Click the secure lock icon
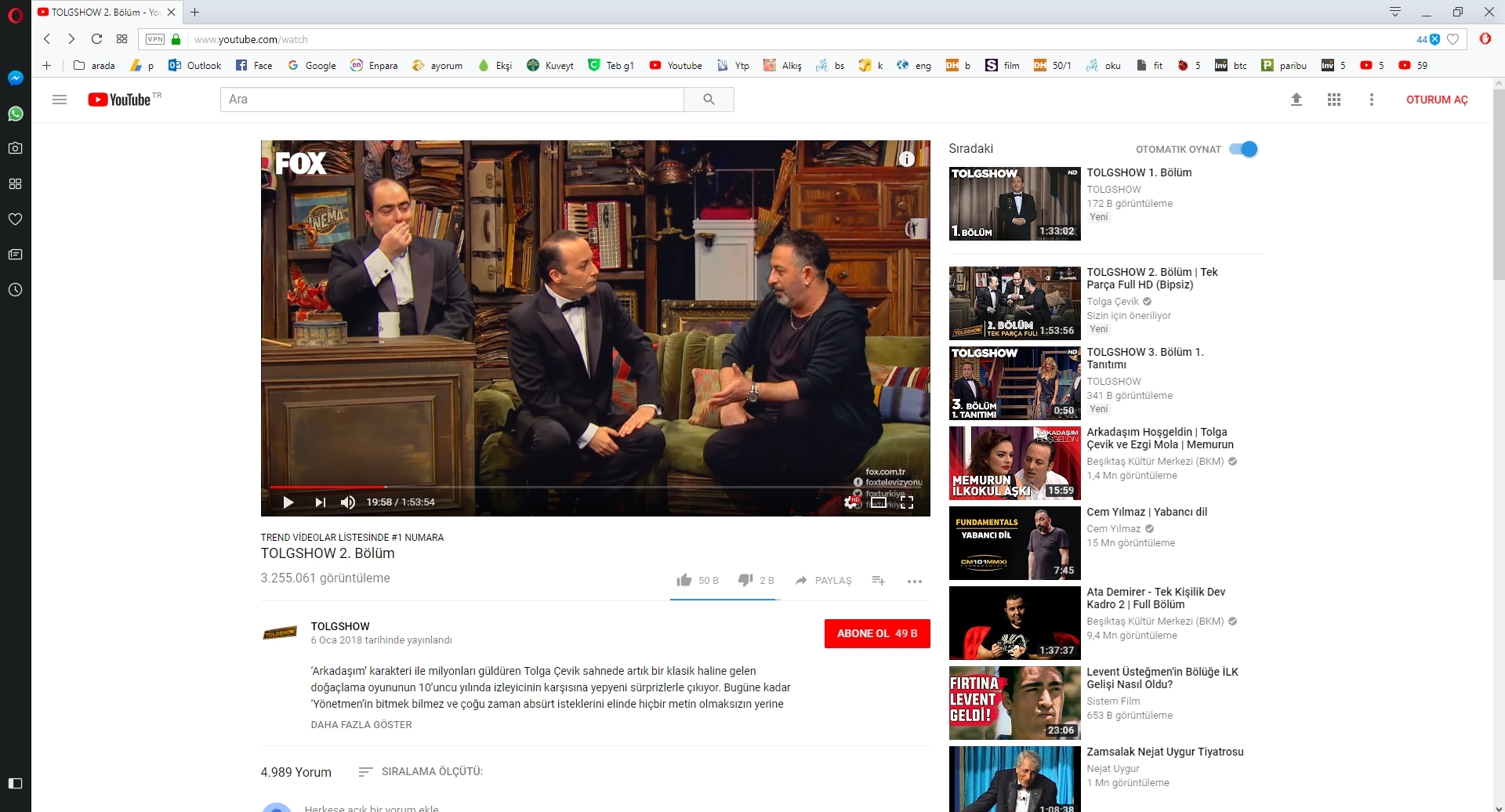 (x=176, y=39)
